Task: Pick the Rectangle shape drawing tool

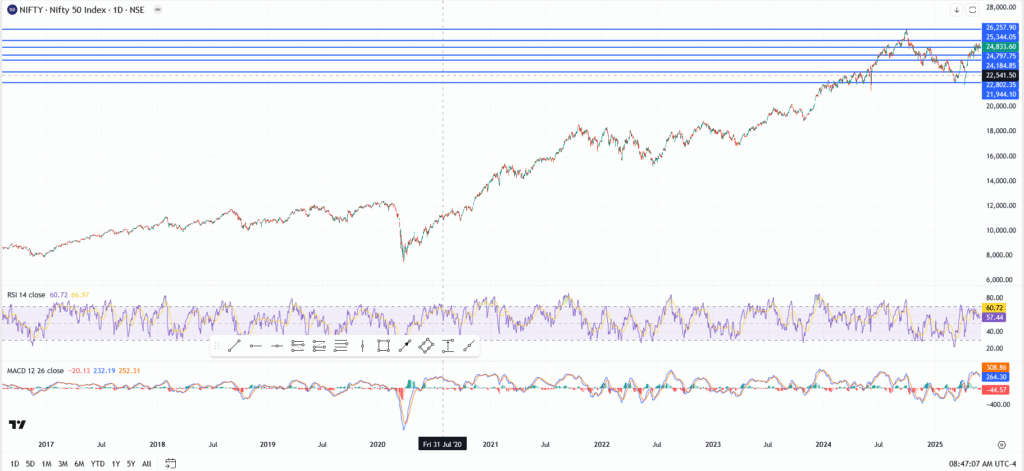Action: [x=383, y=346]
